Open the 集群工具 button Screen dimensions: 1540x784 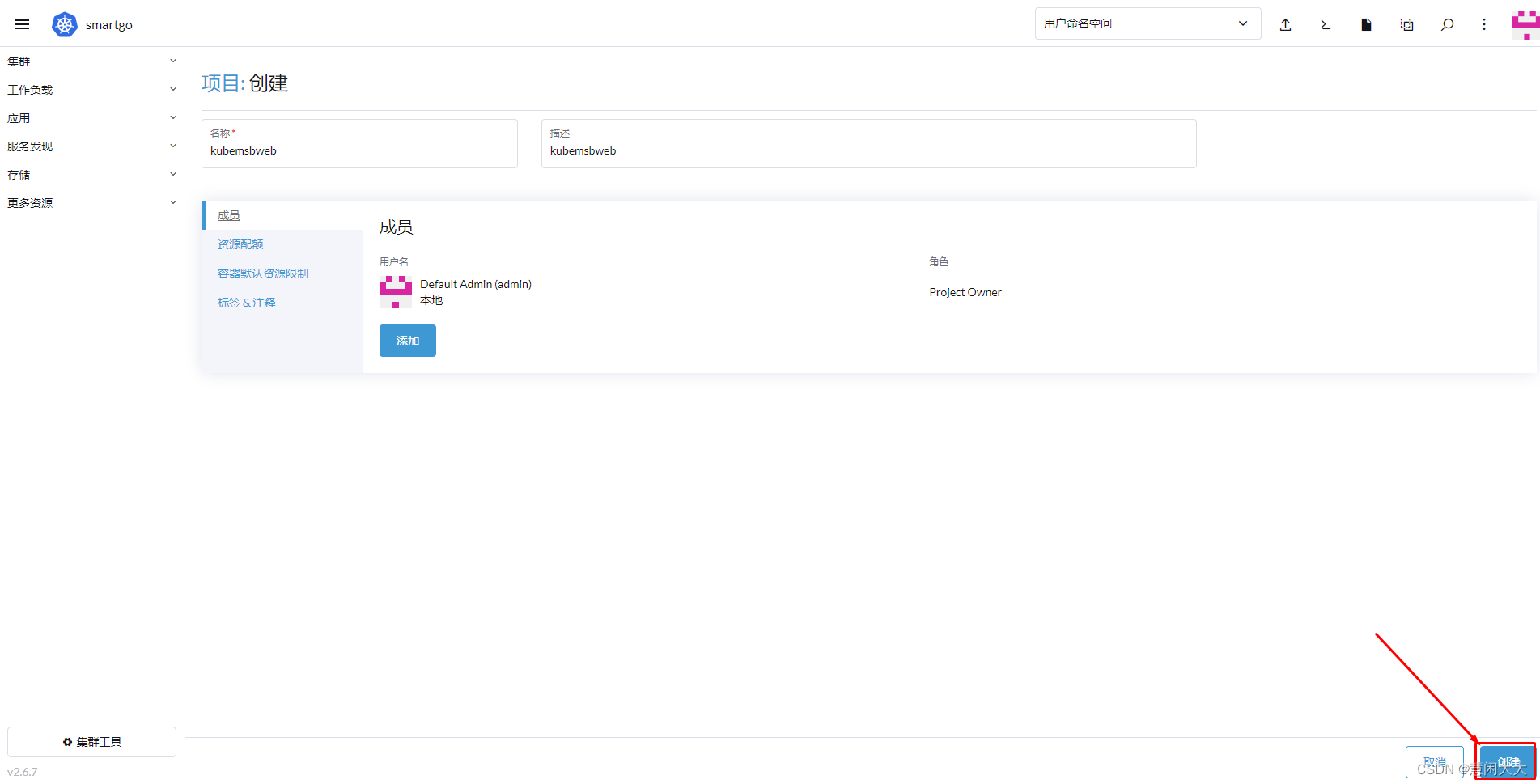coord(91,742)
